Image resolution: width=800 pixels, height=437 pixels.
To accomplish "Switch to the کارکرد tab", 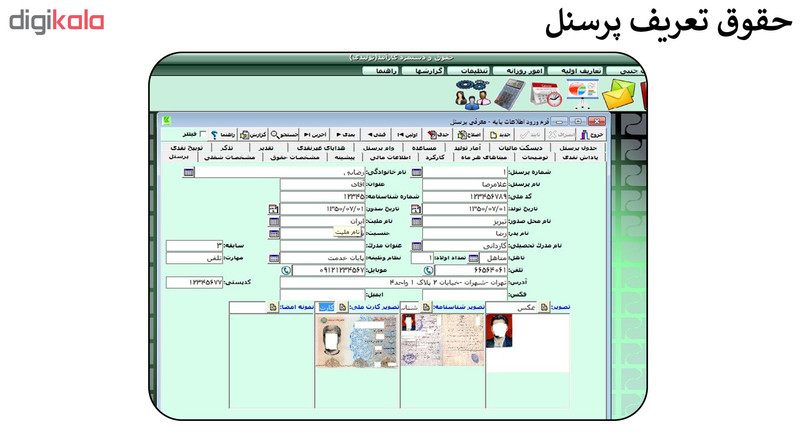I will [x=435, y=157].
